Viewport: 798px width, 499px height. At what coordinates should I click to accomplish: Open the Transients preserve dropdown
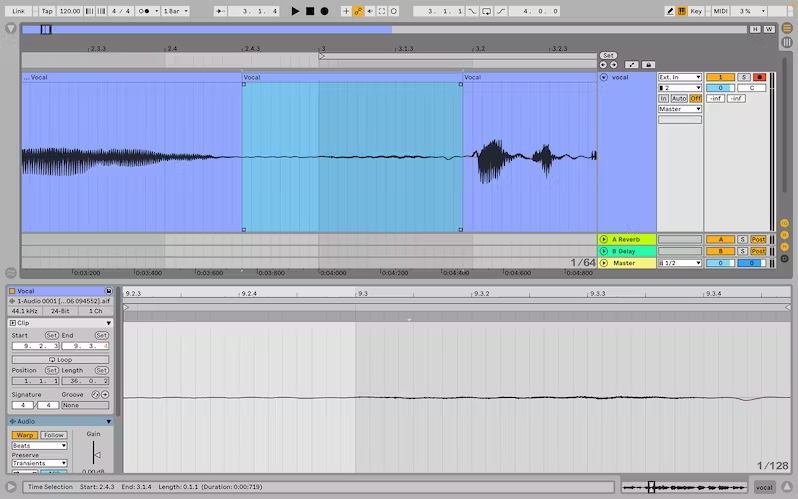[x=39, y=463]
